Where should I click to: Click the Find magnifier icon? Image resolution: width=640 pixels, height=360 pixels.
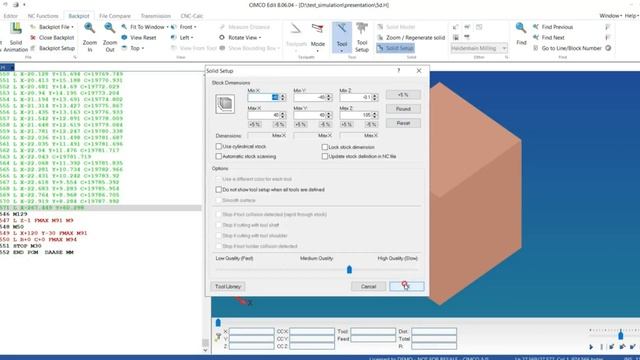521,29
